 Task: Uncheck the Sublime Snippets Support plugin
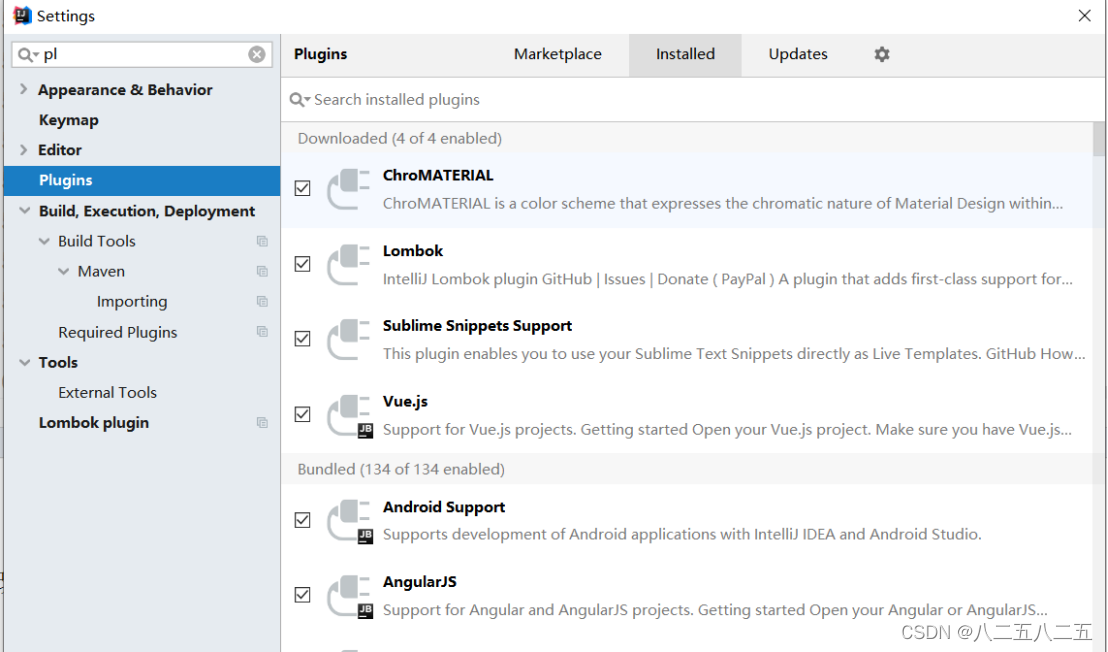pos(302,339)
